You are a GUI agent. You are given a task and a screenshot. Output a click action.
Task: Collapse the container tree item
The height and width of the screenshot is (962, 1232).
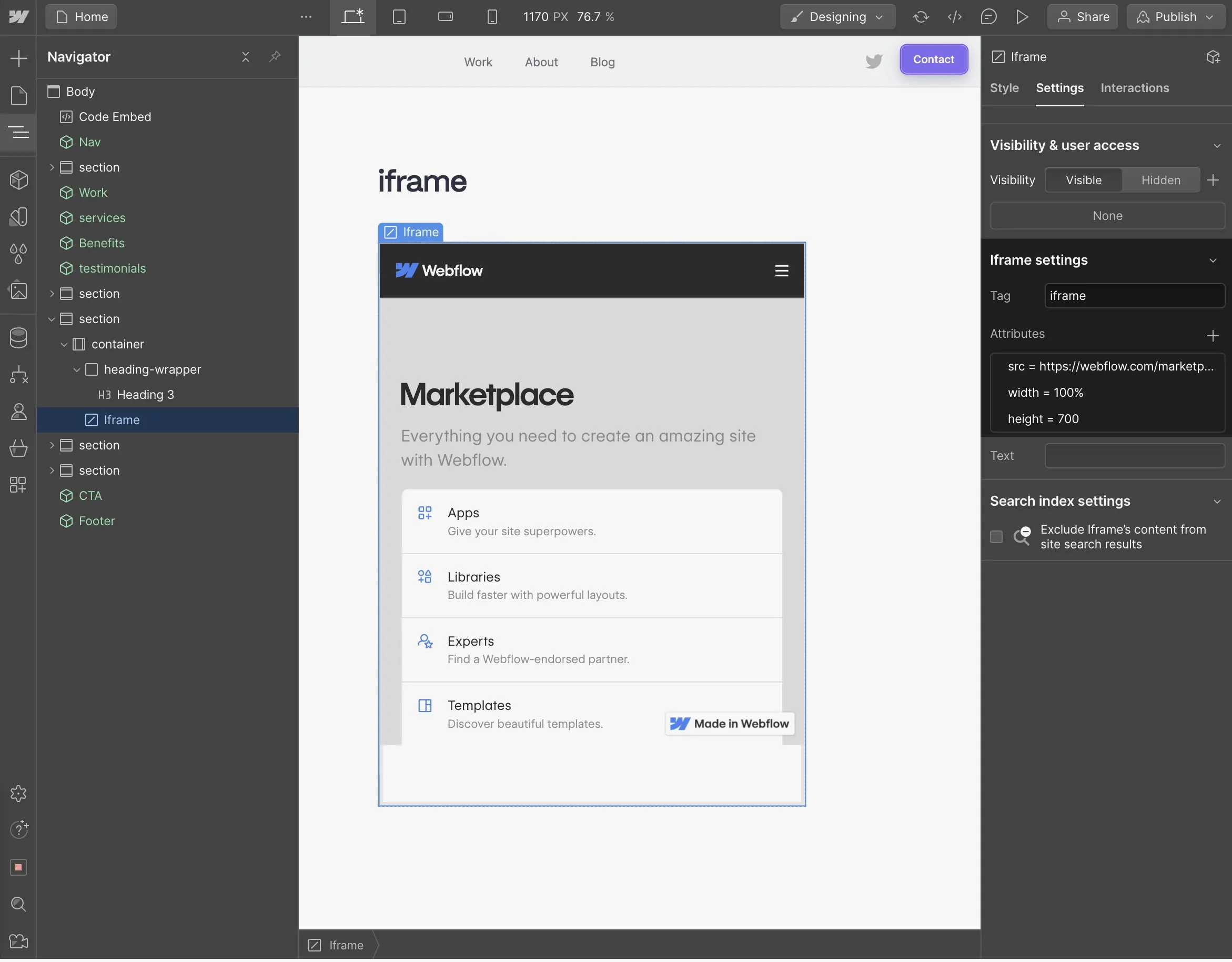64,344
